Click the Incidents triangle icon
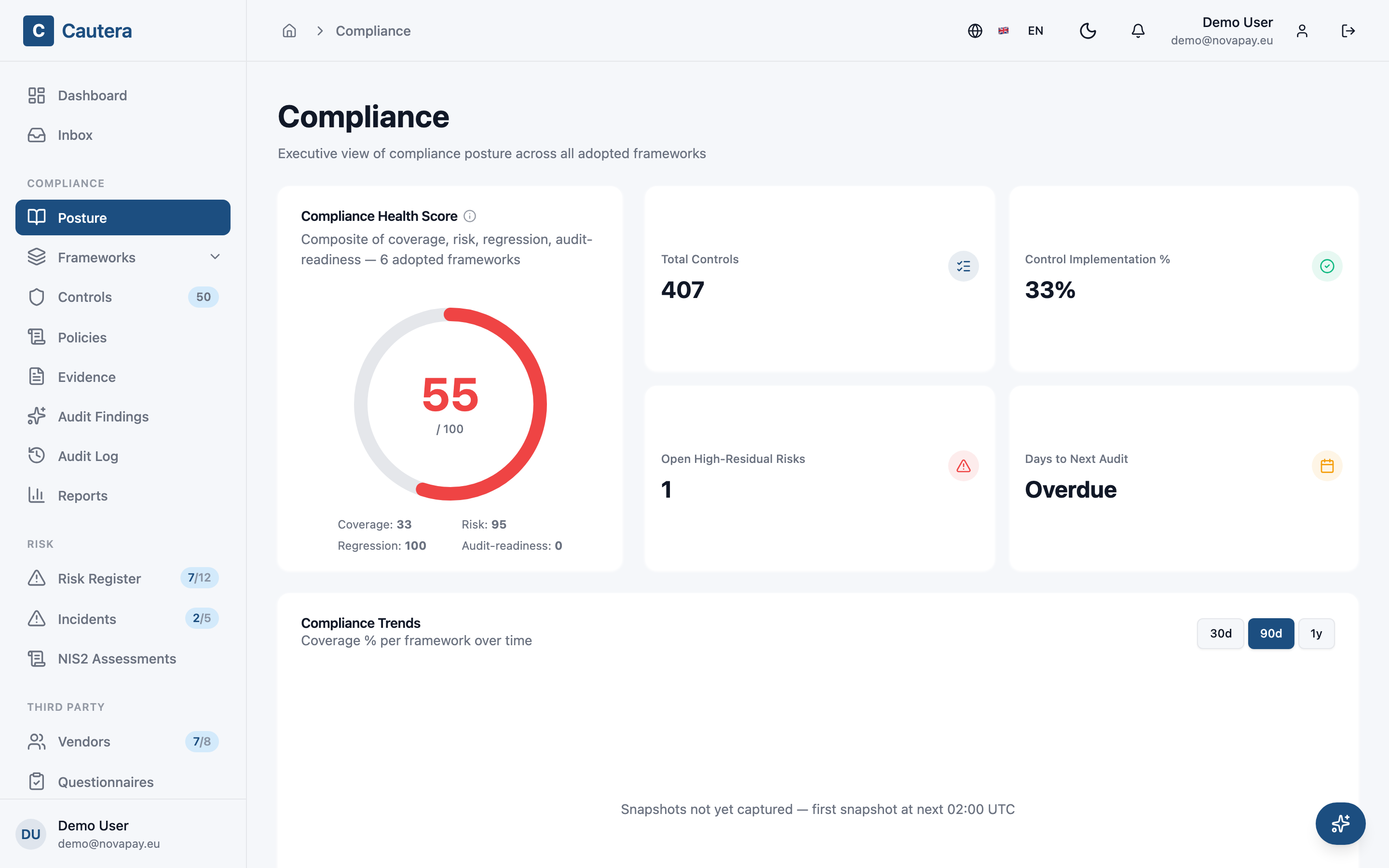This screenshot has height=868, width=1389. click(37, 619)
